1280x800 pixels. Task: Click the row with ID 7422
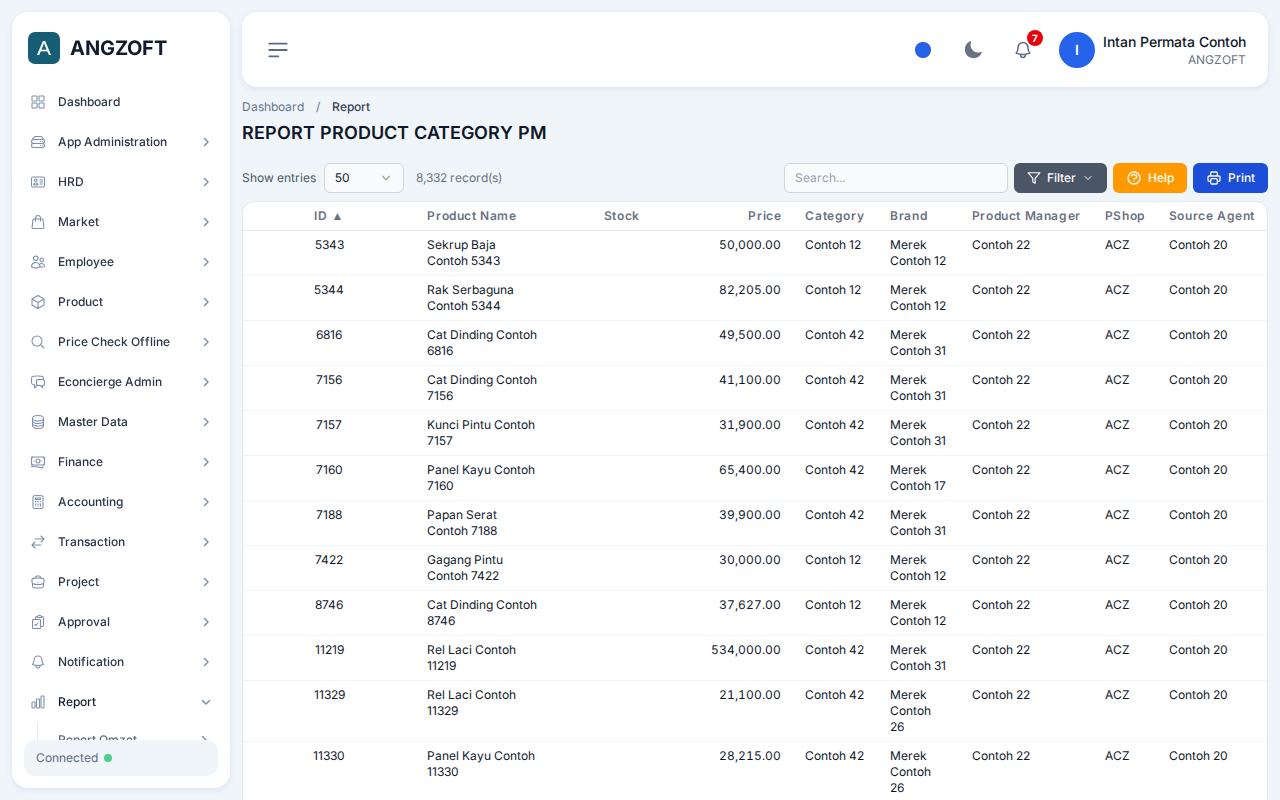point(754,568)
